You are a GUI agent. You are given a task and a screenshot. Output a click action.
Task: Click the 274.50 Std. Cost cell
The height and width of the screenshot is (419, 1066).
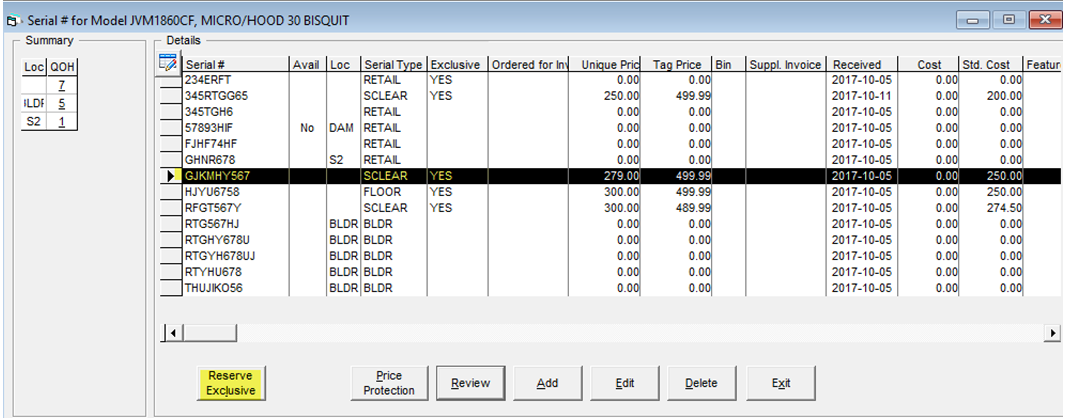[991, 207]
